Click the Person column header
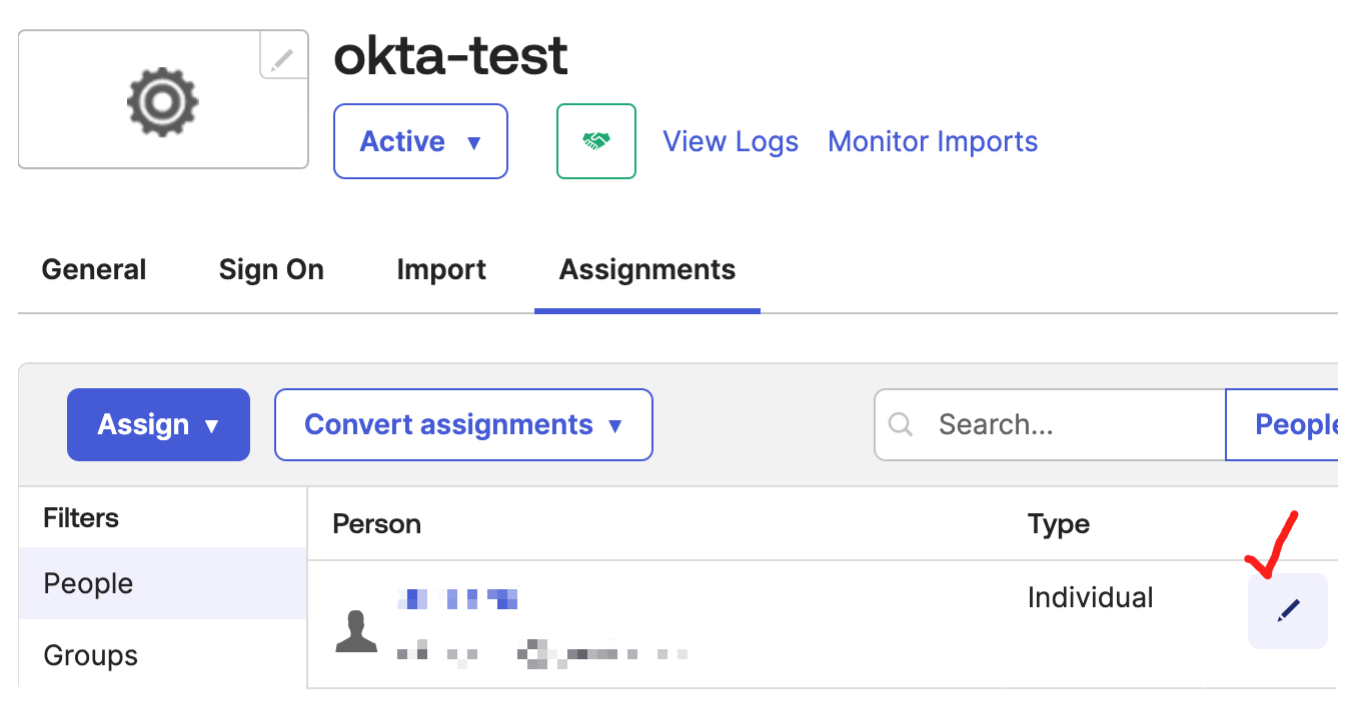The height and width of the screenshot is (711, 1351). tap(377, 524)
